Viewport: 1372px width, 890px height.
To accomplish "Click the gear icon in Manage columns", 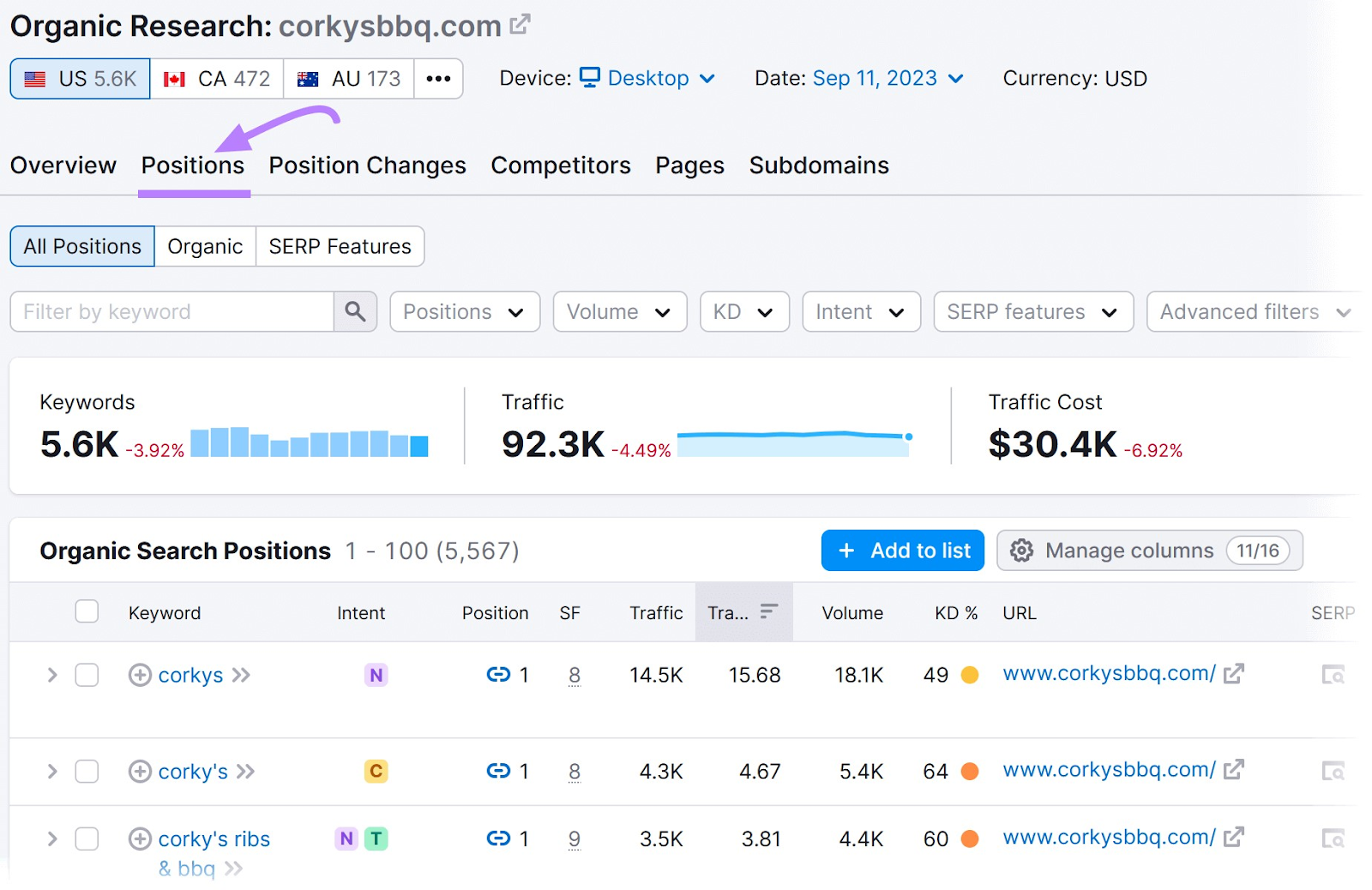I will (1021, 550).
